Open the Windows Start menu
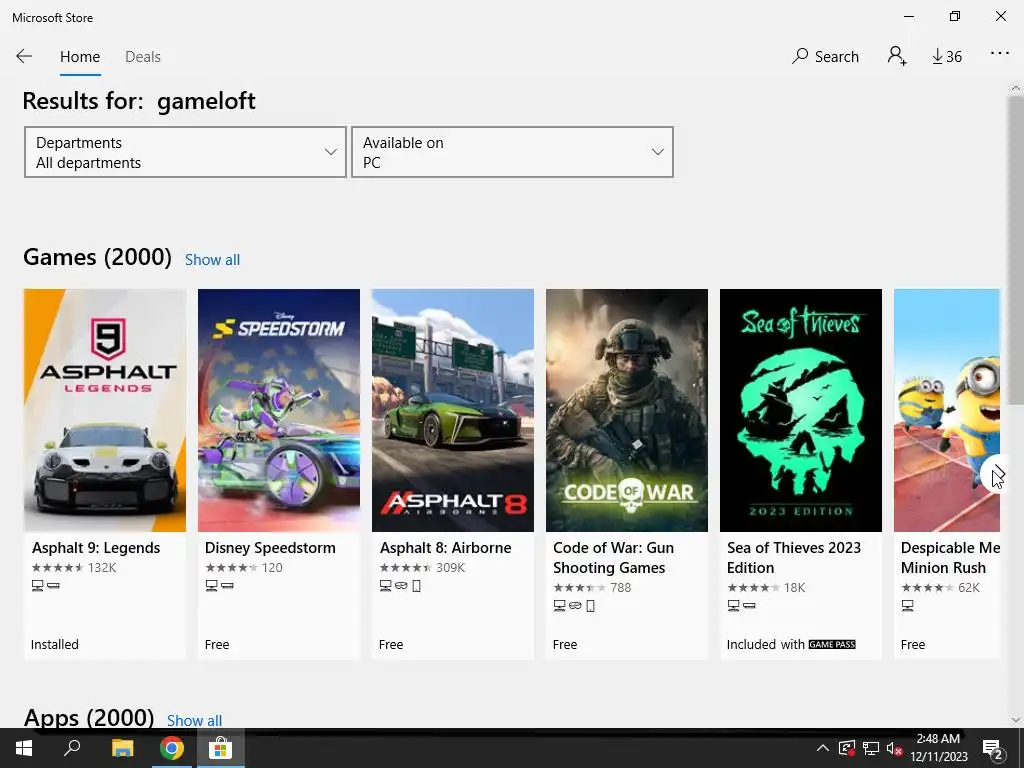This screenshot has width=1024, height=768. coord(24,748)
